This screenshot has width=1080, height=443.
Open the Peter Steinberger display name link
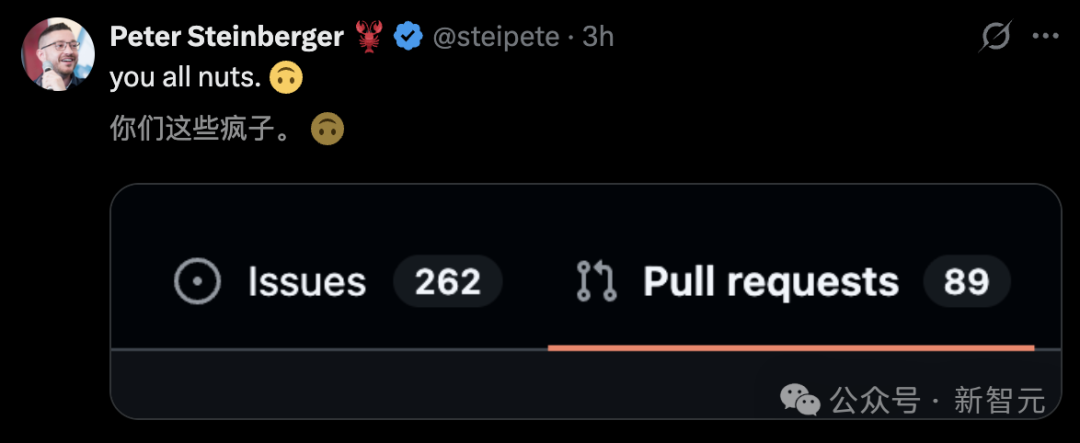click(226, 37)
